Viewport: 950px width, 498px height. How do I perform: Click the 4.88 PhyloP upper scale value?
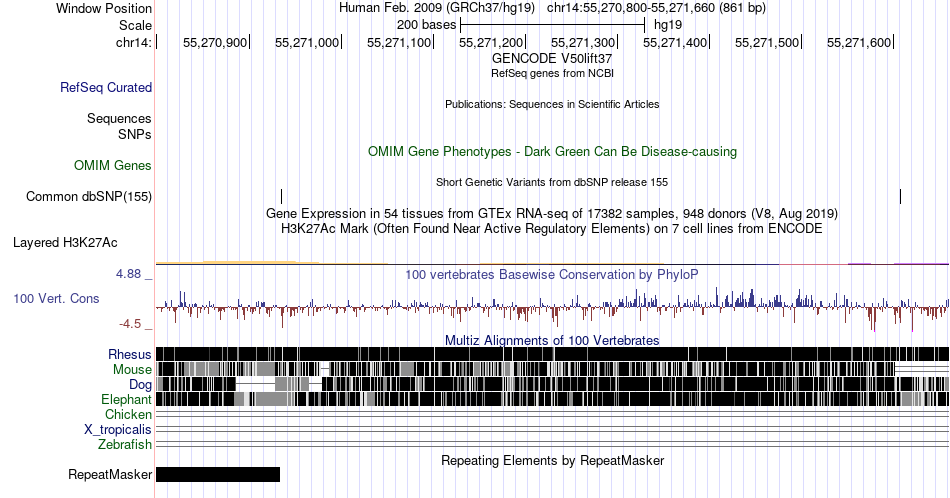(128, 274)
